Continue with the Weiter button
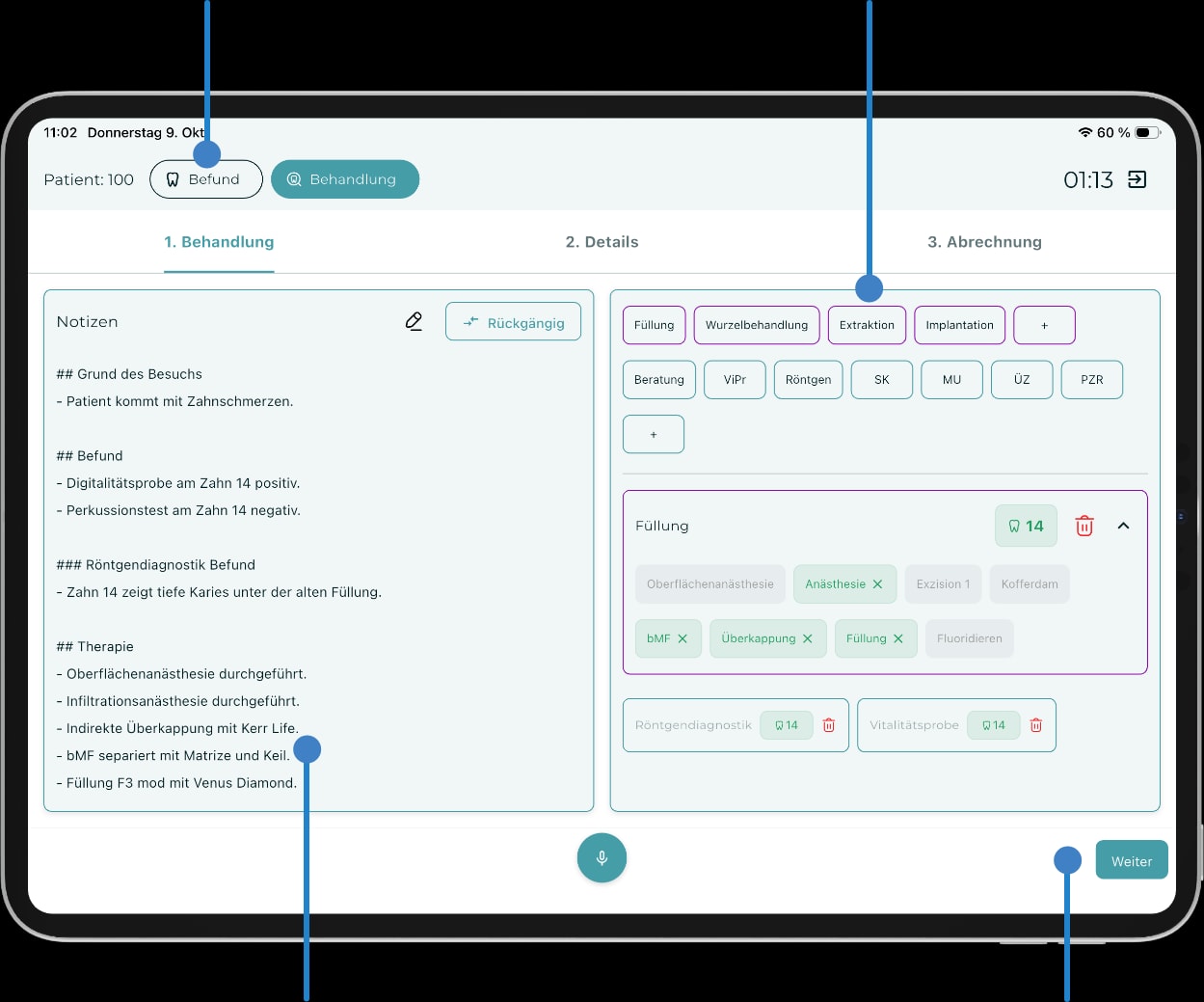The image size is (1204, 1002). 1132,860
